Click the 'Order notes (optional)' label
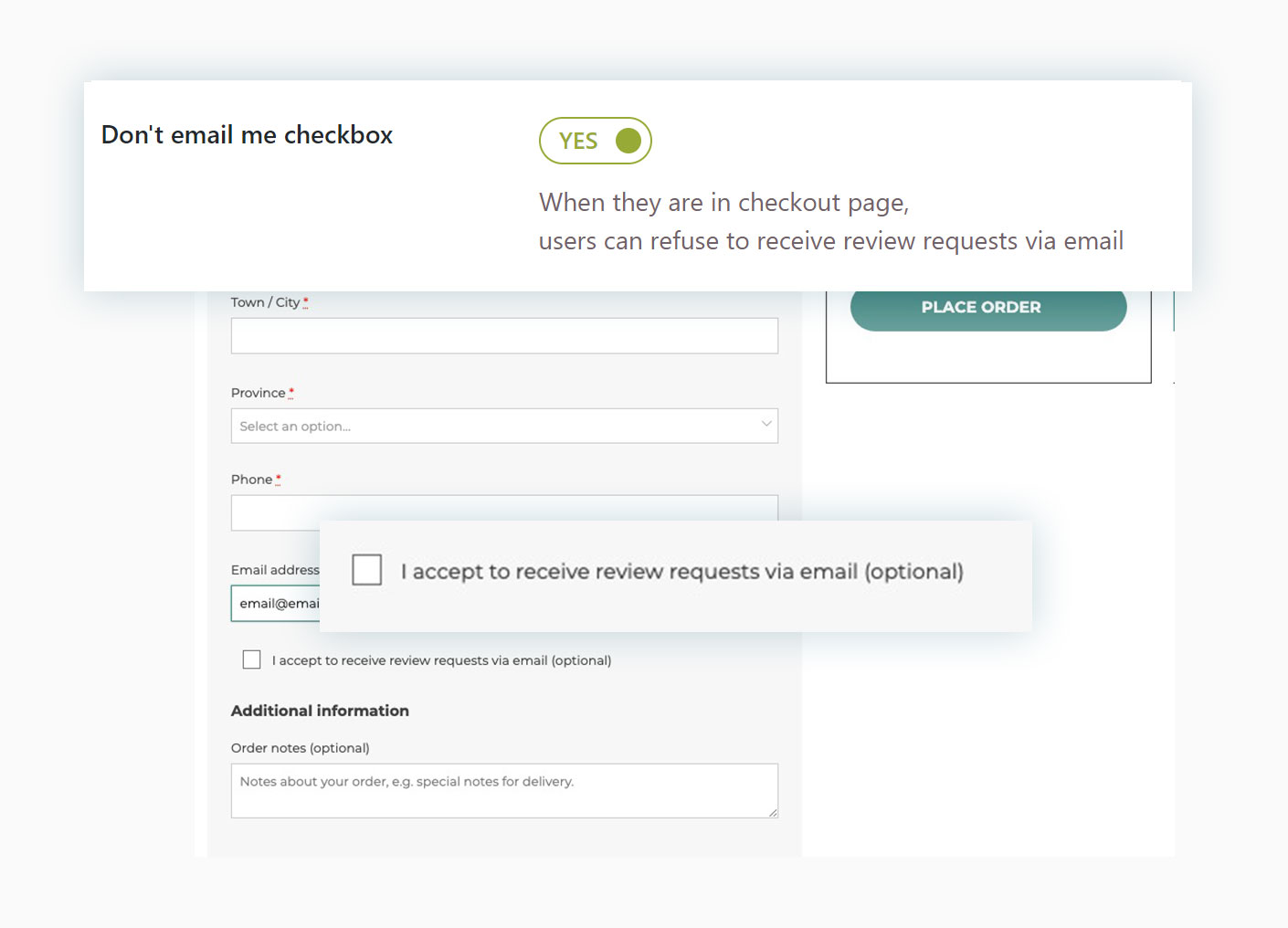Screen dimensions: 1288x928 [300, 748]
